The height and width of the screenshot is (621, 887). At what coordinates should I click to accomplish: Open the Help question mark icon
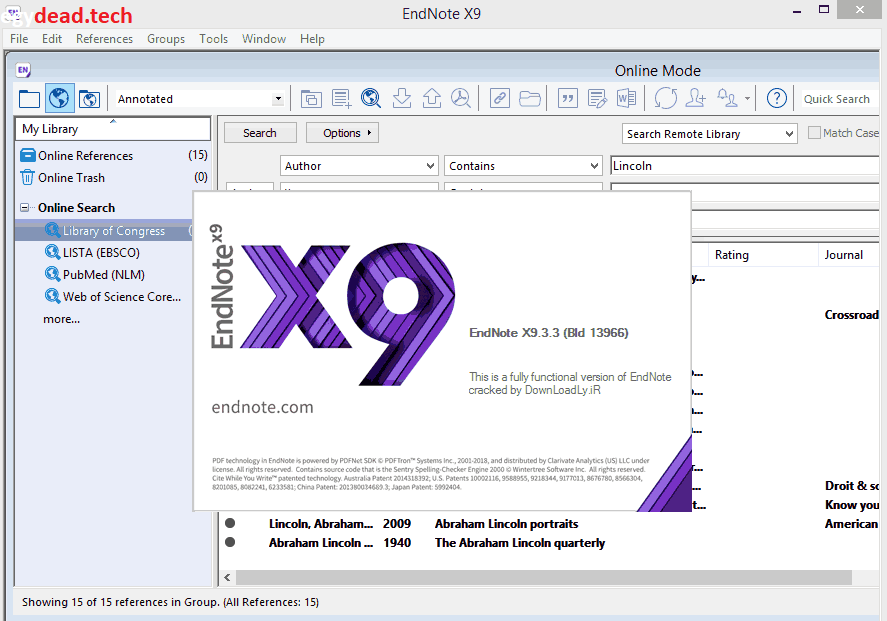pyautogui.click(x=777, y=98)
